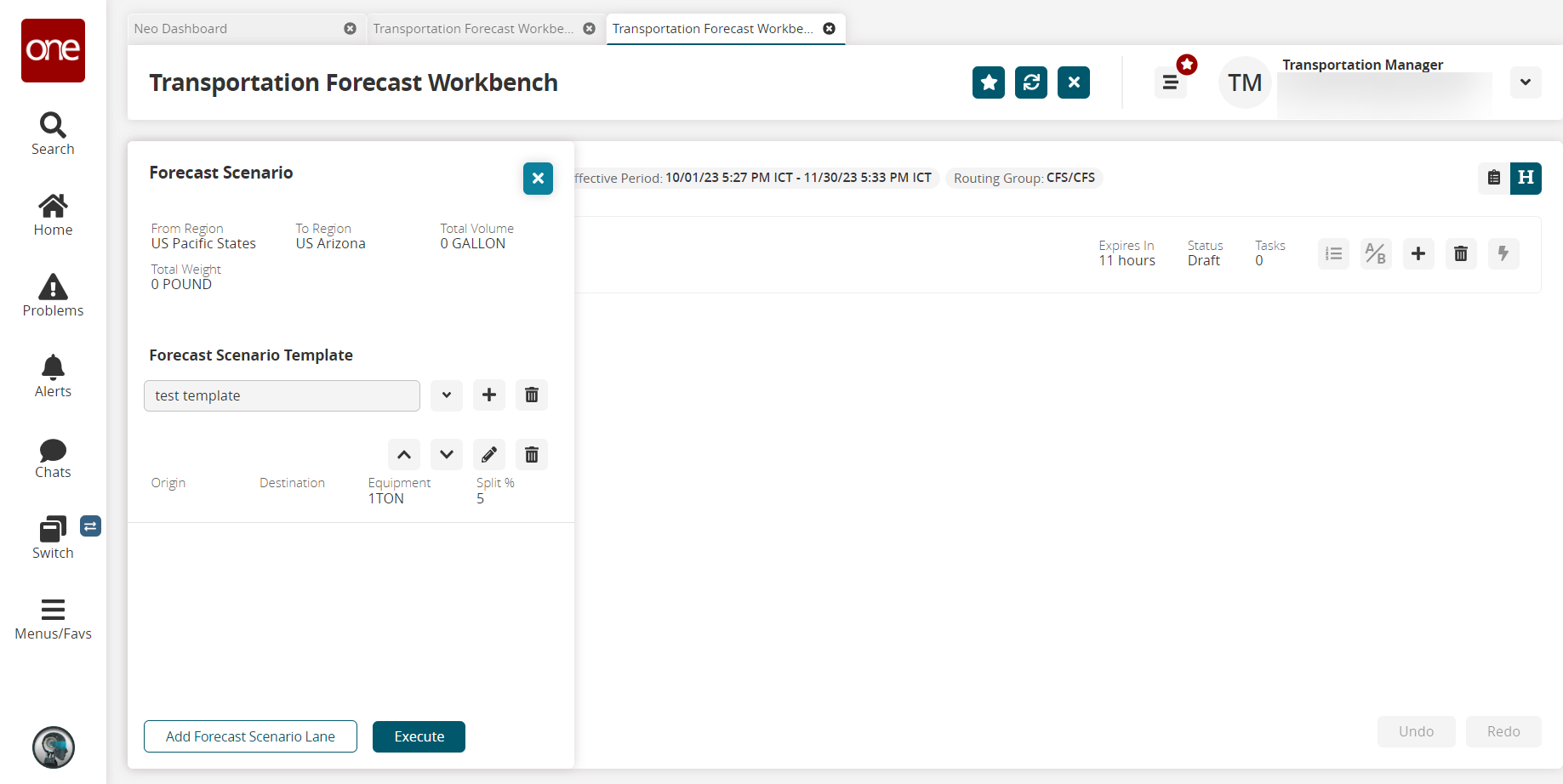Click the 0 POUND total weight value
Viewport: 1563px width, 784px height.
(181, 284)
